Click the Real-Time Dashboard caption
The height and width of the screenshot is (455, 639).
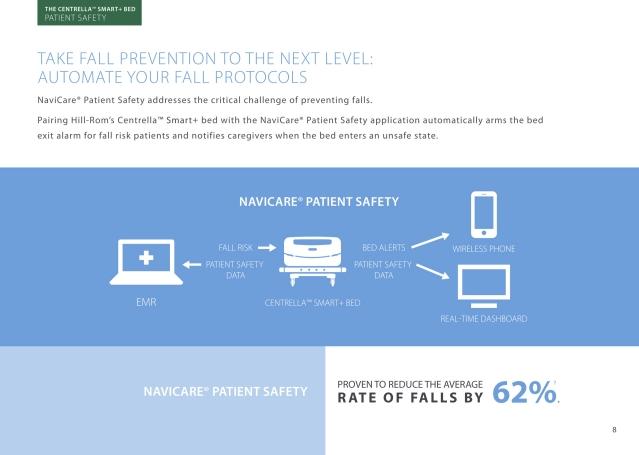pyautogui.click(x=484, y=318)
